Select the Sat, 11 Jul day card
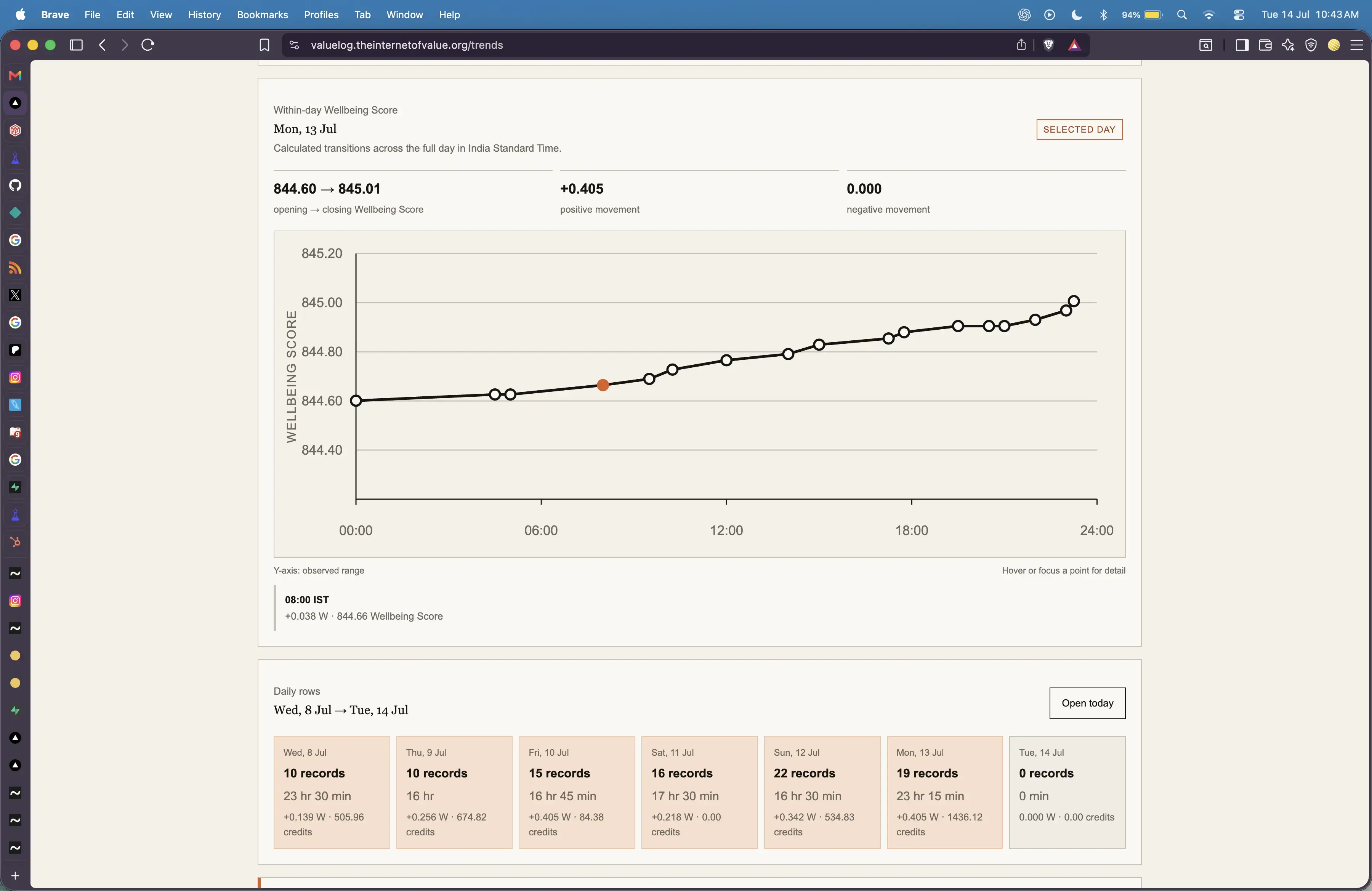 (699, 792)
